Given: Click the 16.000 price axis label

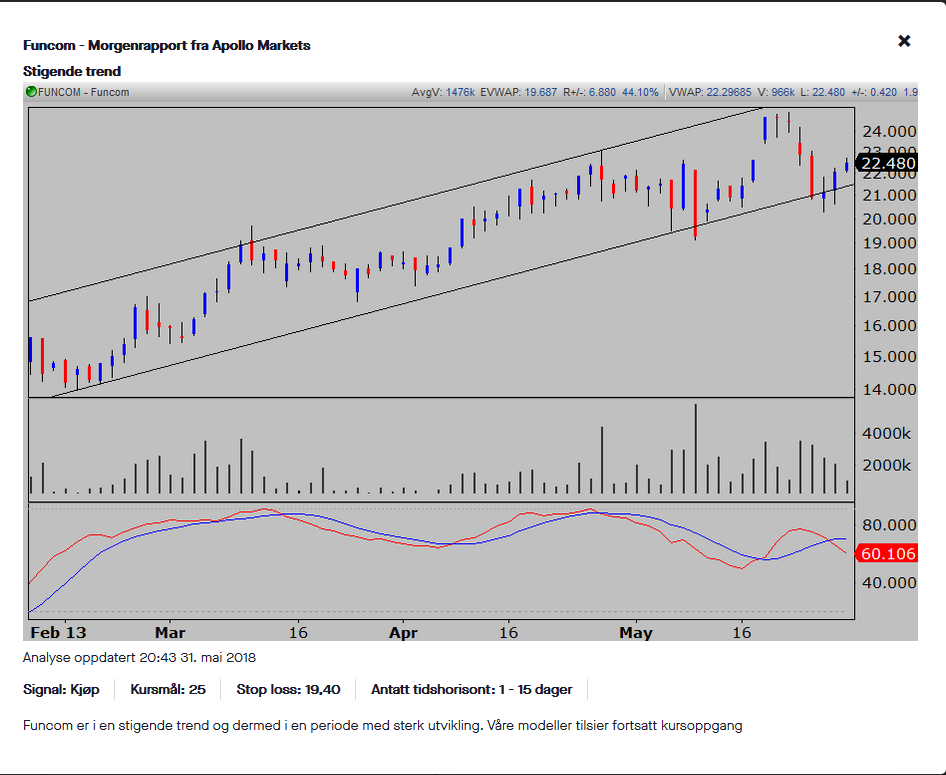Looking at the screenshot, I should coord(889,326).
